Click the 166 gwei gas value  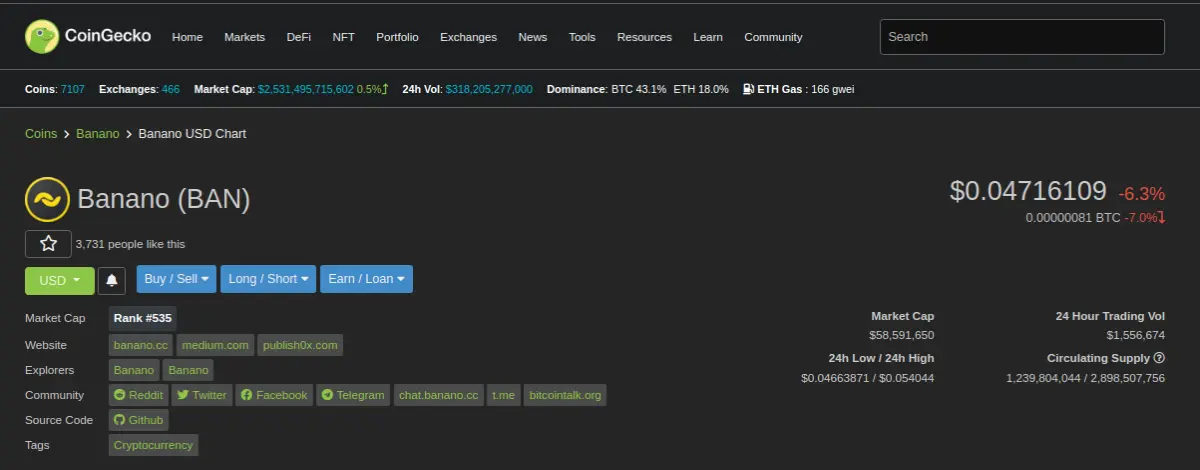(x=834, y=89)
